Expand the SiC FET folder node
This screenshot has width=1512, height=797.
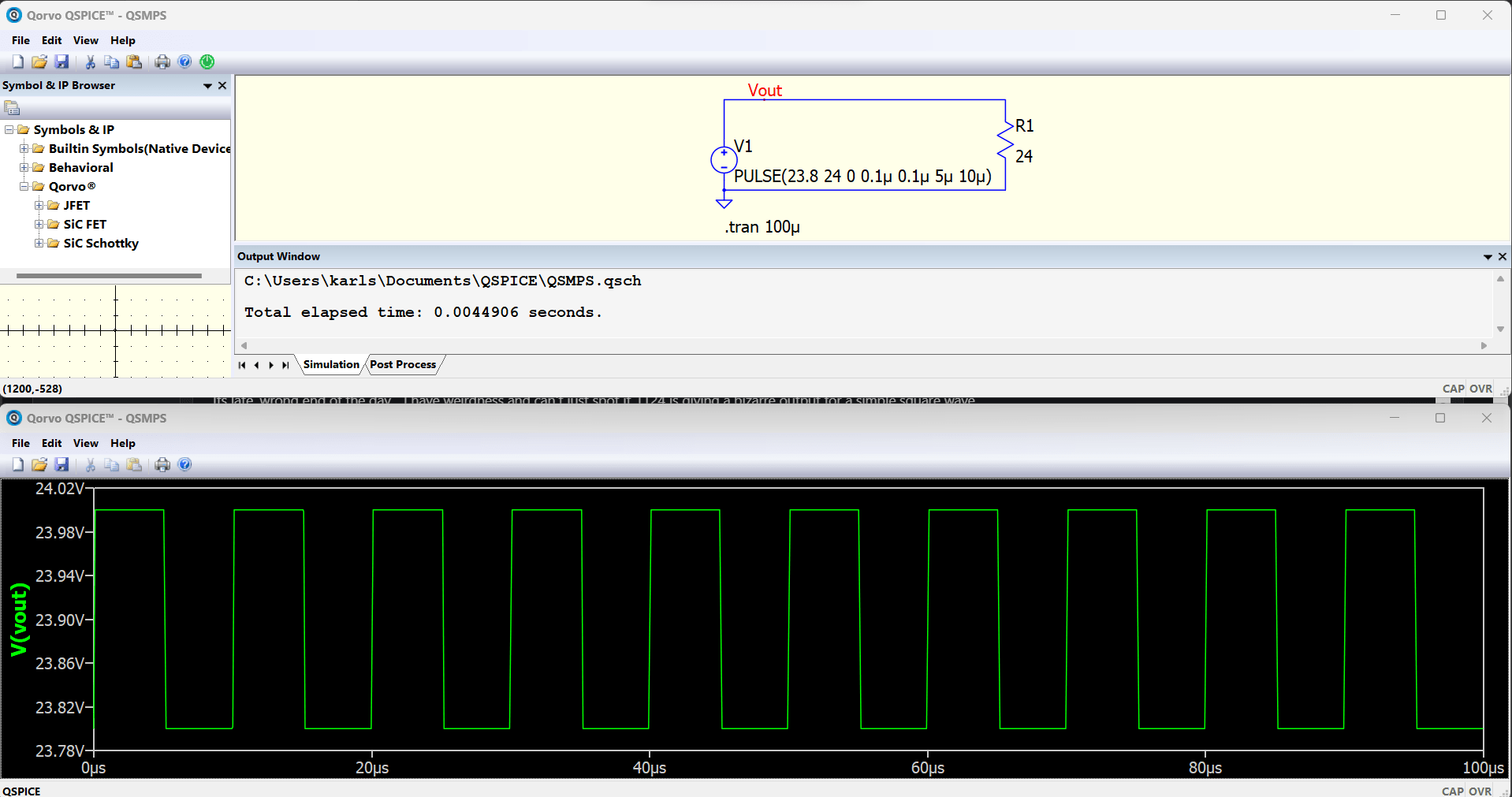(39, 224)
